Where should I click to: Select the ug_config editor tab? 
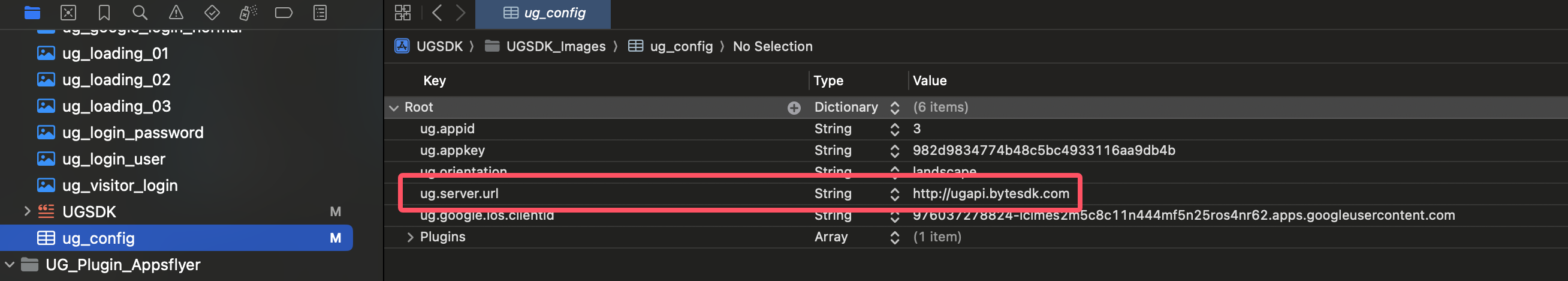tap(544, 13)
